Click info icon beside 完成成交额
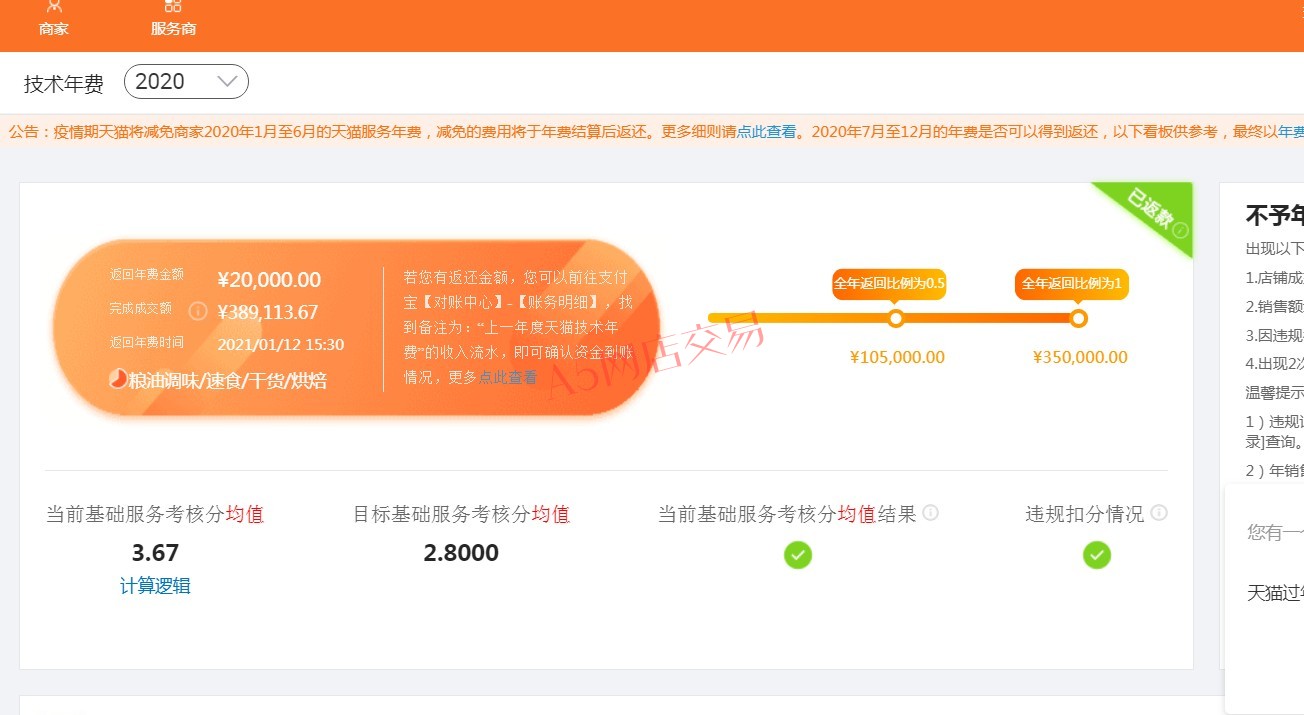Viewport: 1304px width, 715px height. 198,311
